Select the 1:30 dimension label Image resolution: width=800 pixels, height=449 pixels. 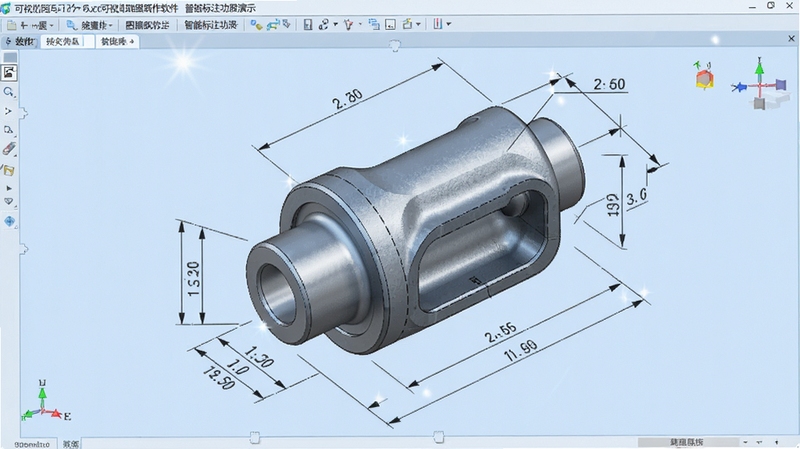point(259,357)
